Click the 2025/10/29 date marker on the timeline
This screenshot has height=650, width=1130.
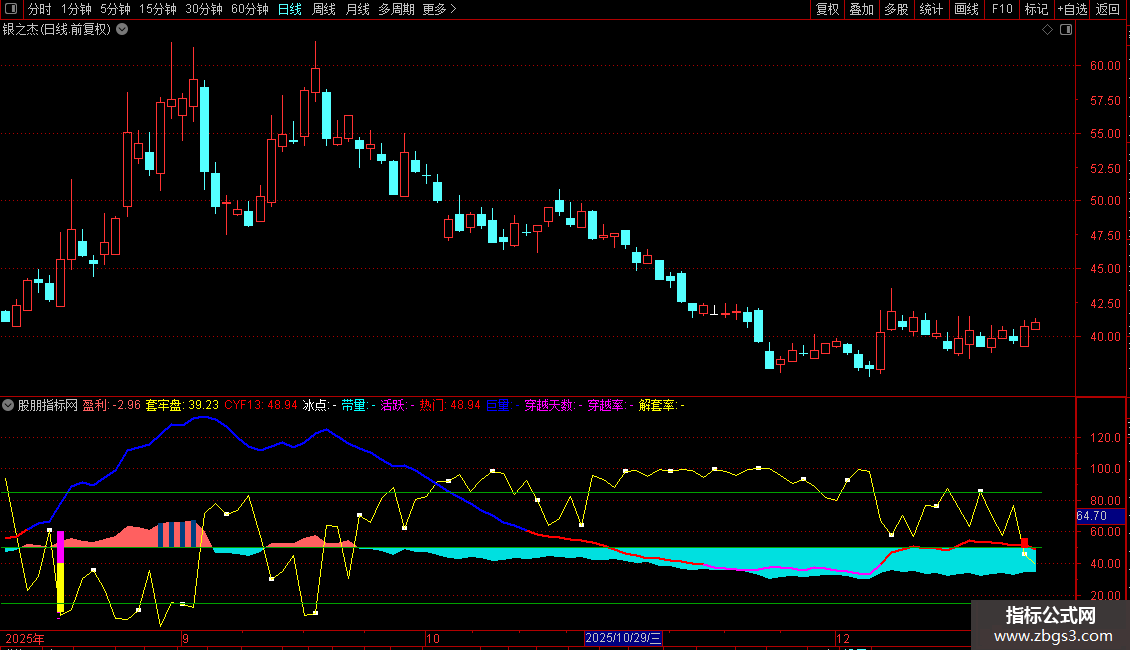coord(623,638)
